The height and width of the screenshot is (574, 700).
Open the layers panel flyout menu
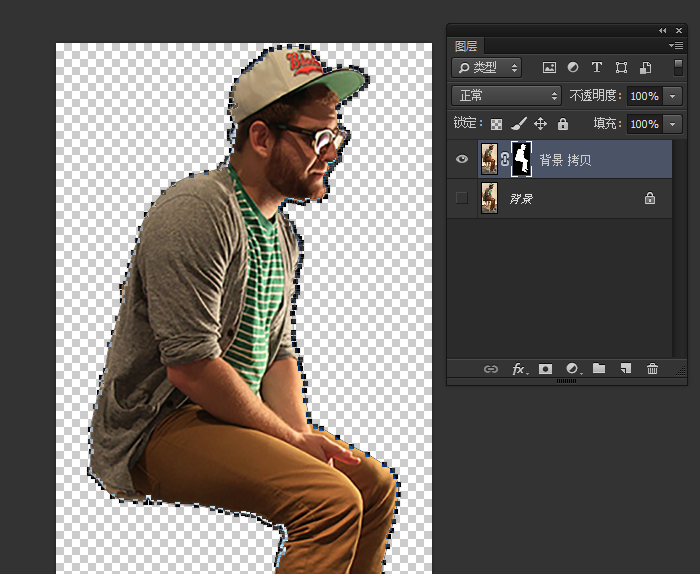pyautogui.click(x=676, y=46)
